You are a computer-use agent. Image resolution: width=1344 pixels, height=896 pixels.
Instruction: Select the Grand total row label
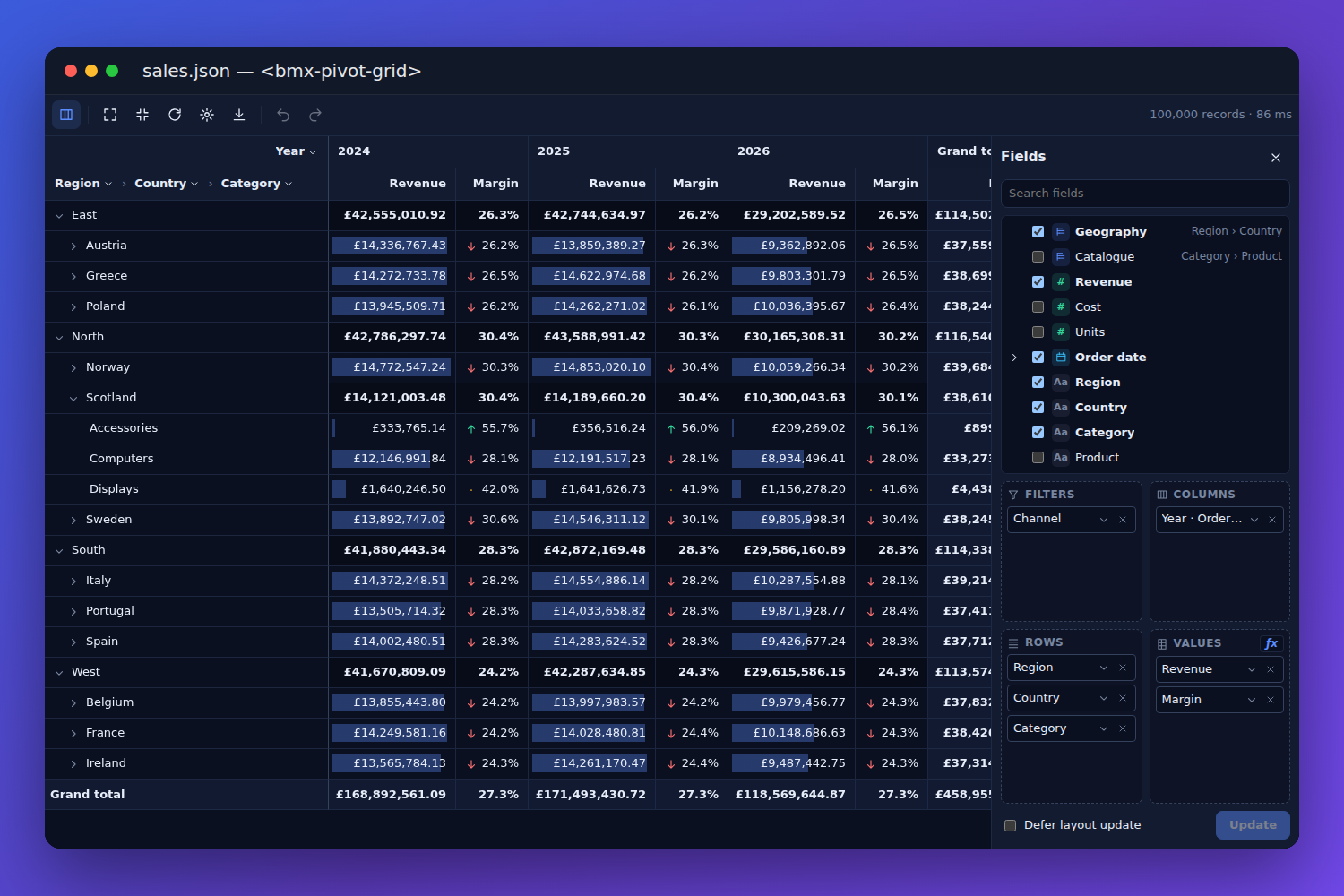click(88, 795)
